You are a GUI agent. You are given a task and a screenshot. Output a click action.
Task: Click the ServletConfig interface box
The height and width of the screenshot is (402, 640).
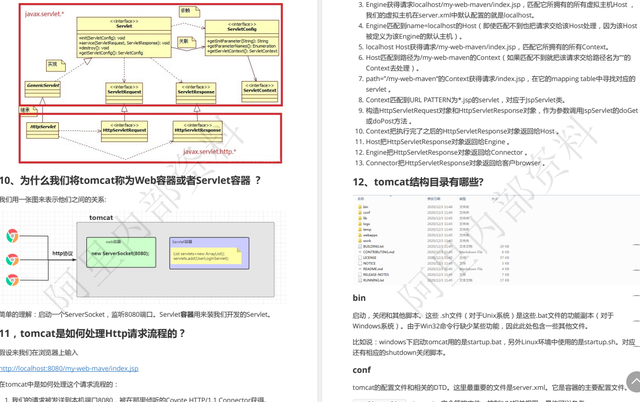(242, 38)
